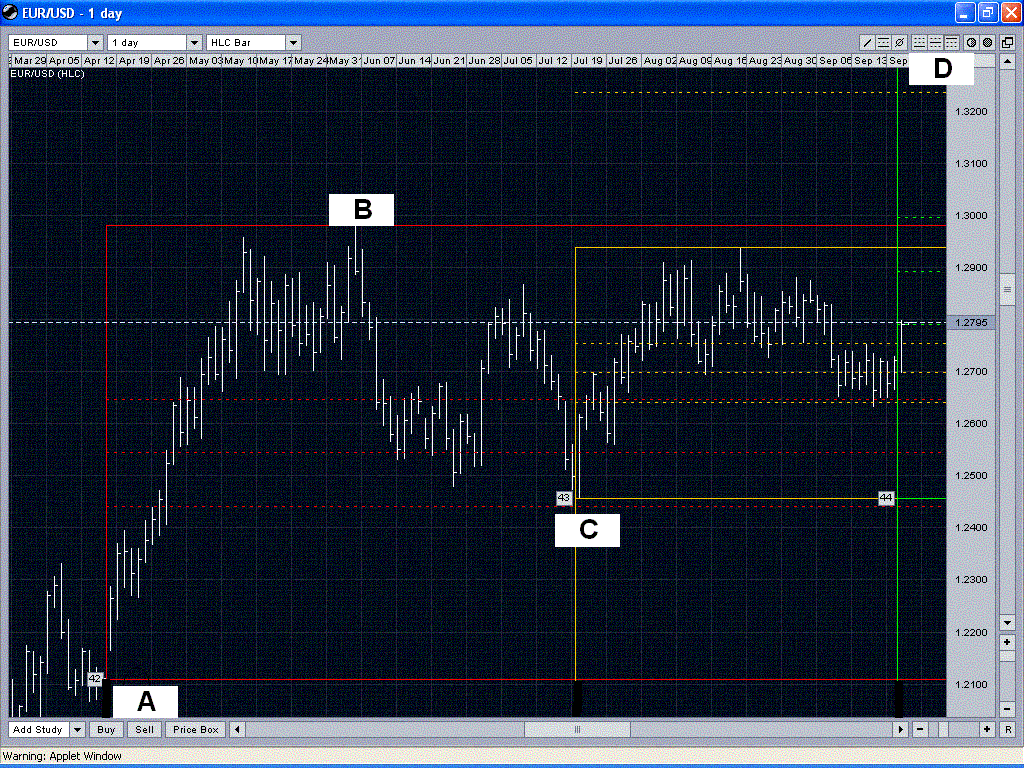Click the first grid display icon

[x=920, y=43]
